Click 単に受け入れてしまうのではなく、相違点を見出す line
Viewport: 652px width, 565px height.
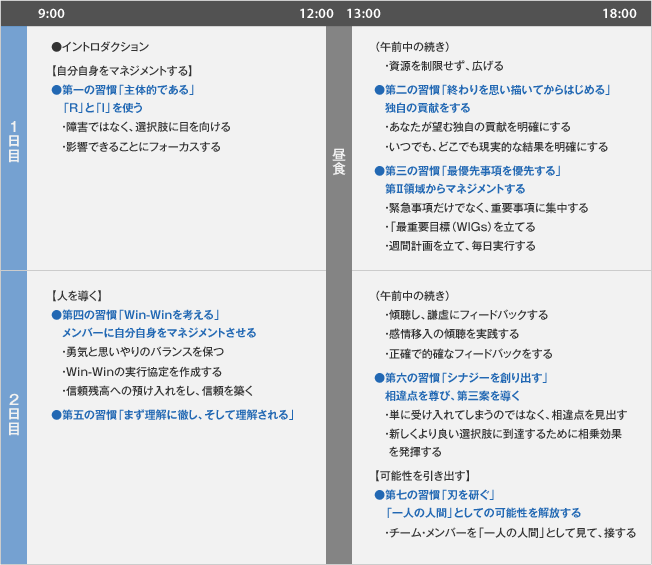click(506, 415)
